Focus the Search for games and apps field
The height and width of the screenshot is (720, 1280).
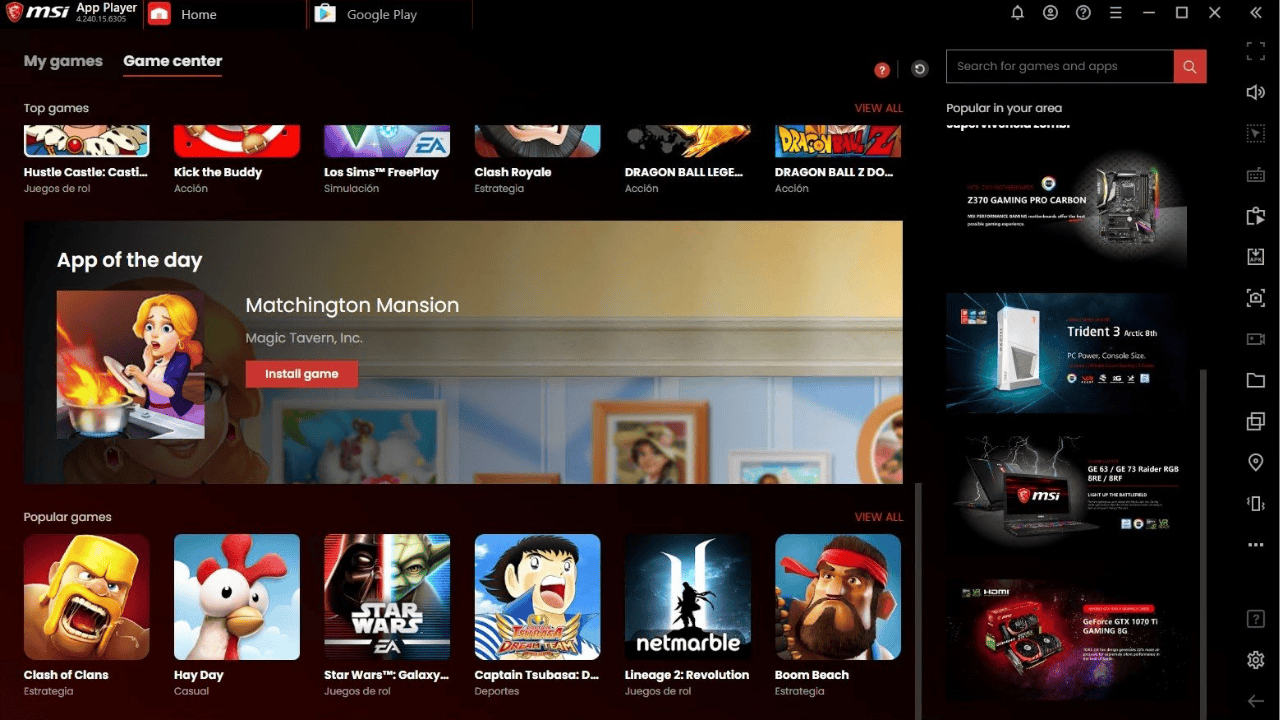point(1060,66)
